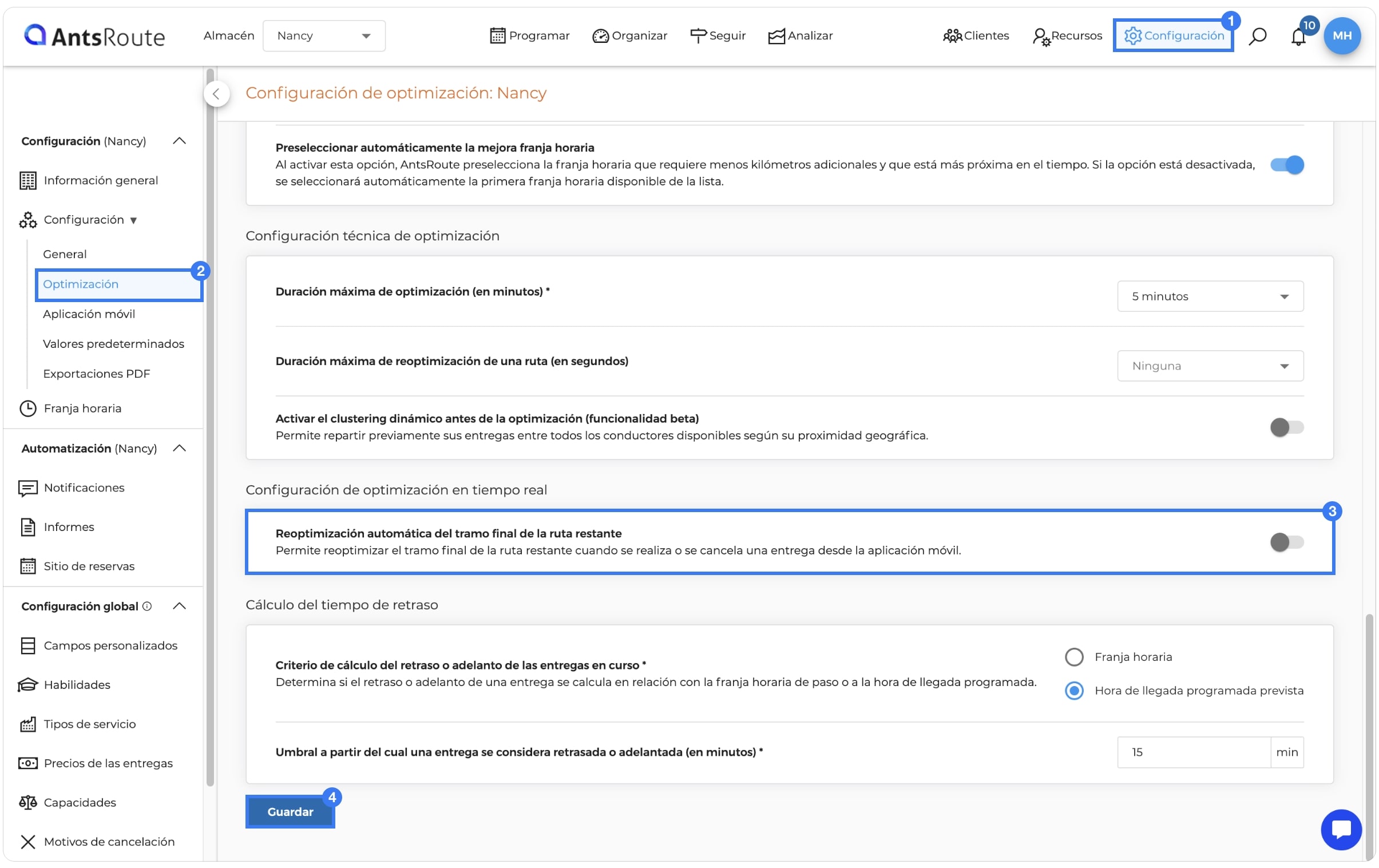Click the Sitio de reservas calendar icon
This screenshot has width=1379, height=868.
point(27,566)
